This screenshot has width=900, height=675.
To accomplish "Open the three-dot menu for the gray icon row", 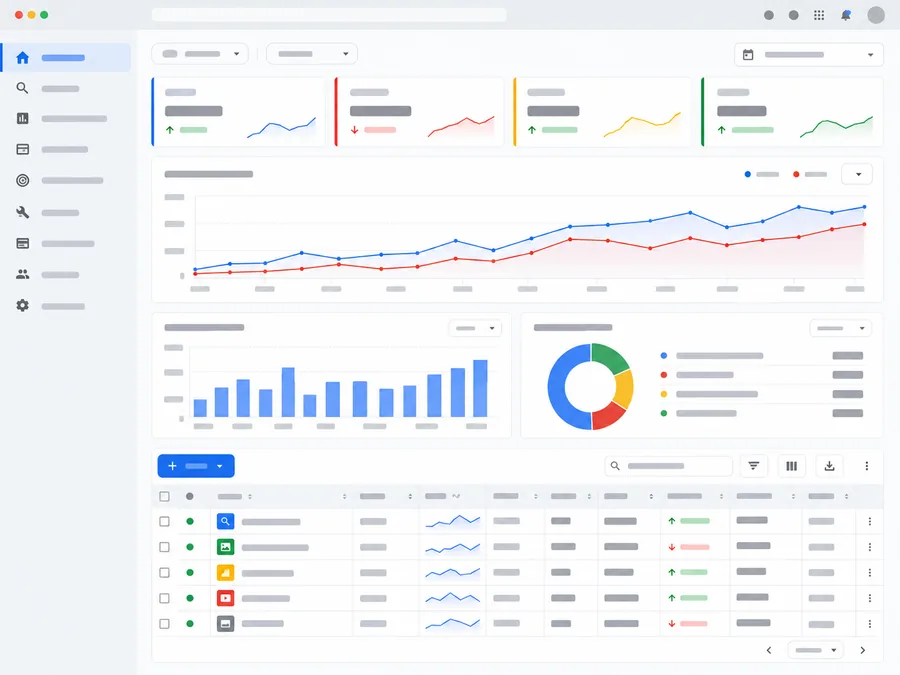I will [870, 623].
